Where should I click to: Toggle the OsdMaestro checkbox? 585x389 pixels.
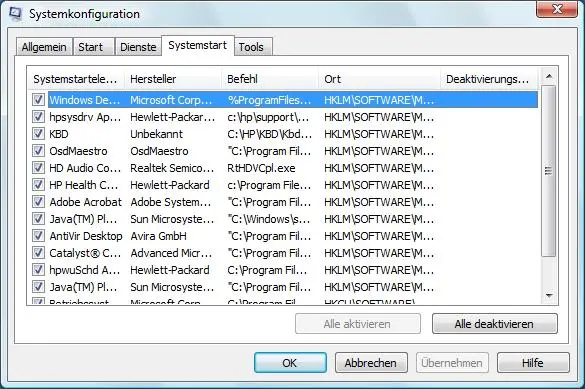(38, 151)
